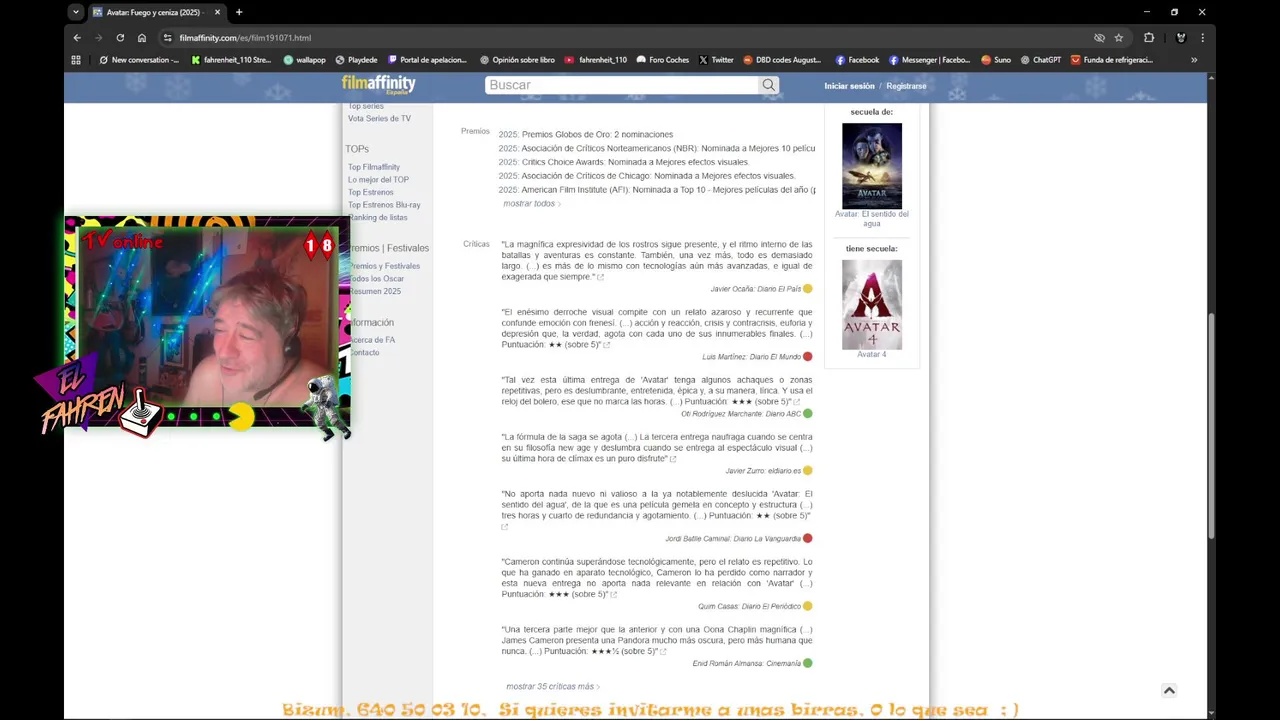Open Top Filmaffinity in sidebar
The image size is (1280, 720).
(374, 167)
